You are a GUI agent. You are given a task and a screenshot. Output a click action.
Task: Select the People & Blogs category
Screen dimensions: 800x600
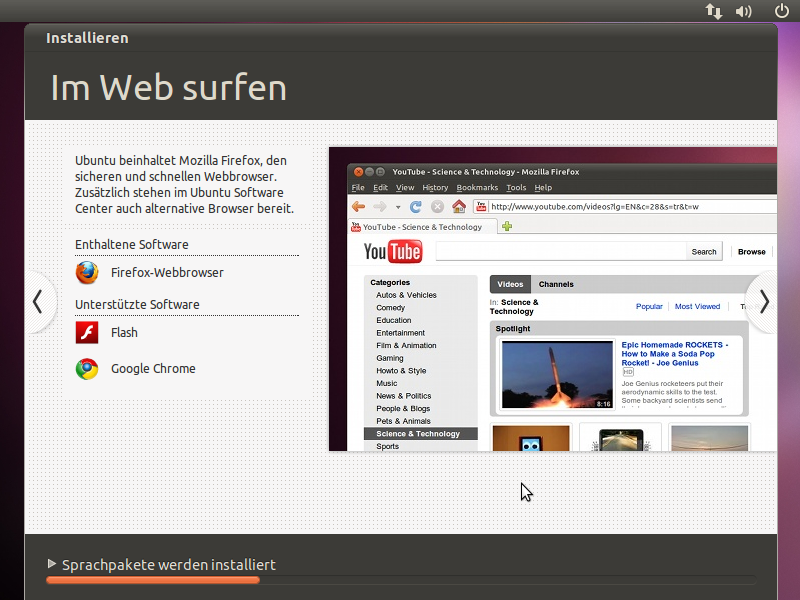[x=403, y=408]
